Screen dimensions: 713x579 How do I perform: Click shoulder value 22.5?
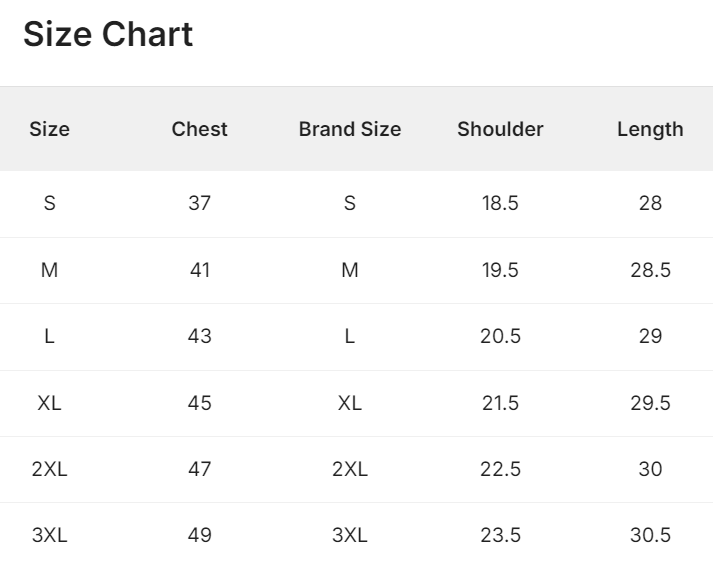tap(500, 469)
